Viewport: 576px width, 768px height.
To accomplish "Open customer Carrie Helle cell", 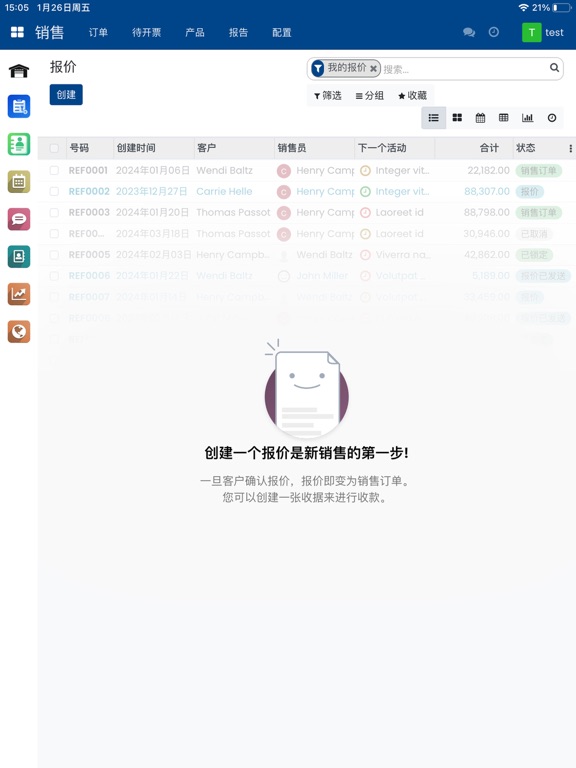I will pos(224,192).
